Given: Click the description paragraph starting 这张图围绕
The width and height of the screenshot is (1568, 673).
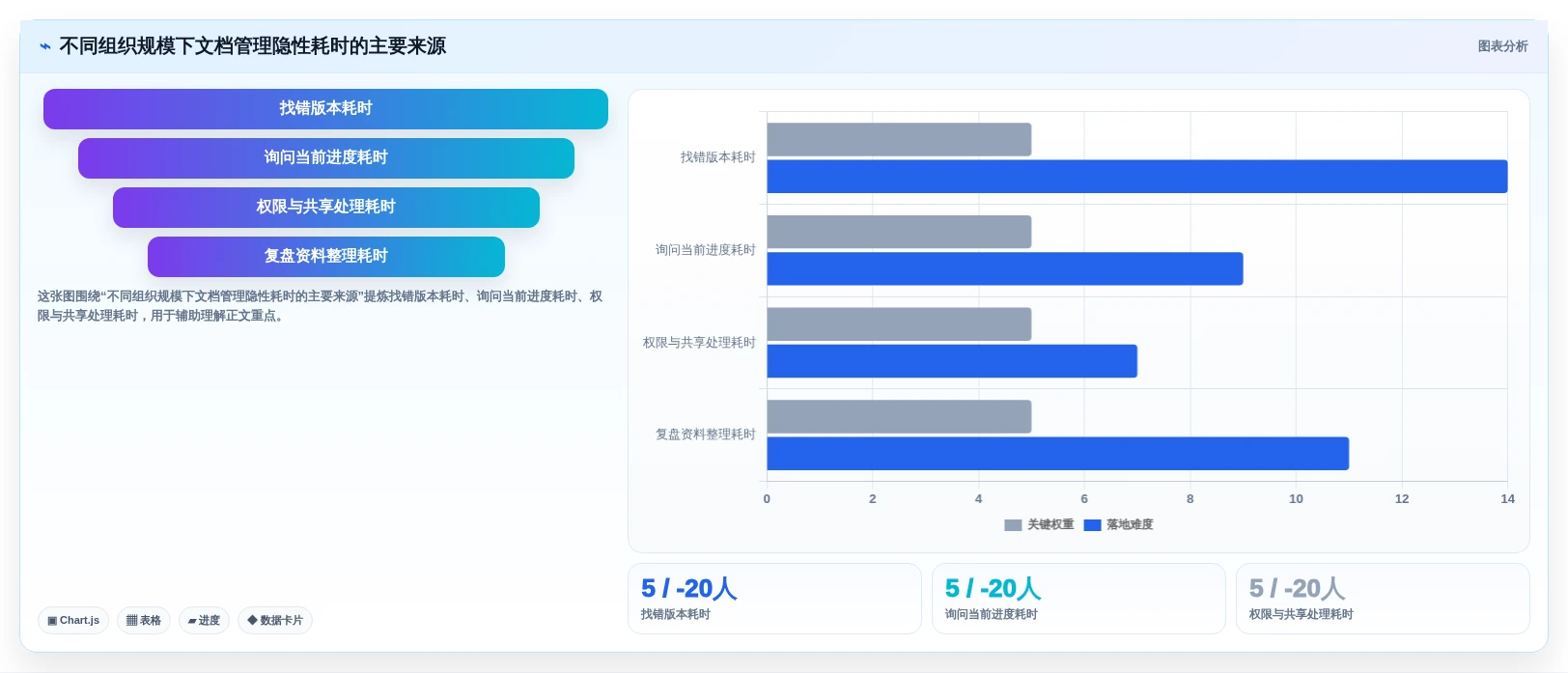Looking at the screenshot, I should click(320, 306).
